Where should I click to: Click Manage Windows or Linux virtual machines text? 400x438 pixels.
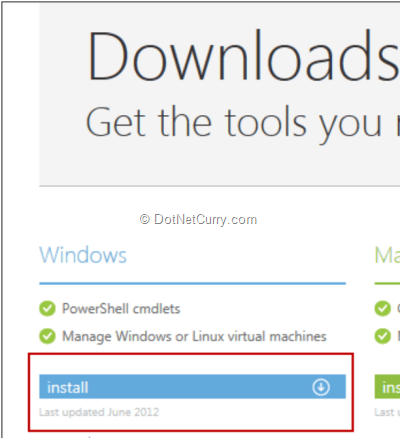click(194, 336)
